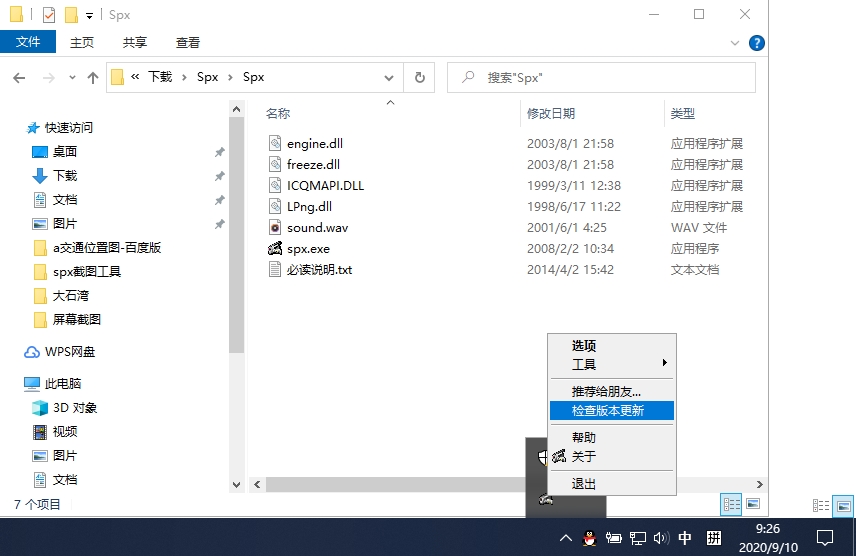Screen dimensions: 856x556
Task: Switch to the 查看 tab
Action: 187,42
